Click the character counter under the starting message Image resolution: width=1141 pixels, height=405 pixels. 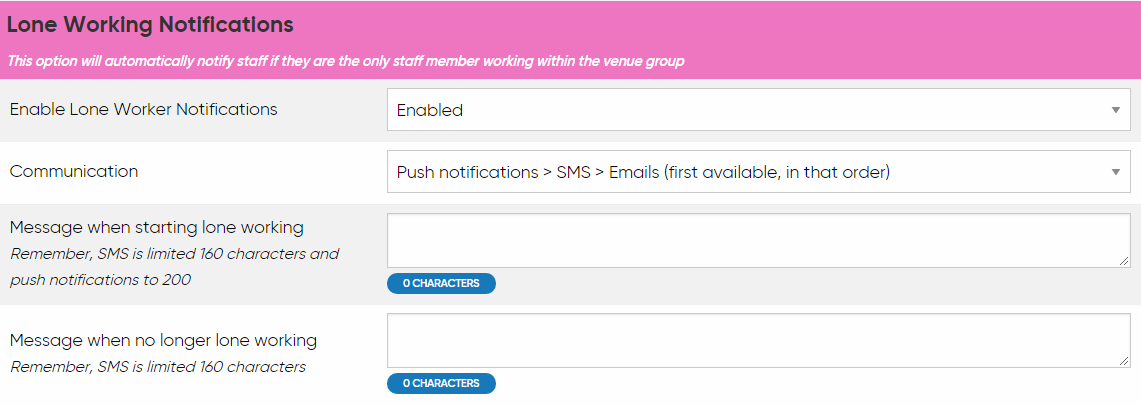(x=441, y=283)
